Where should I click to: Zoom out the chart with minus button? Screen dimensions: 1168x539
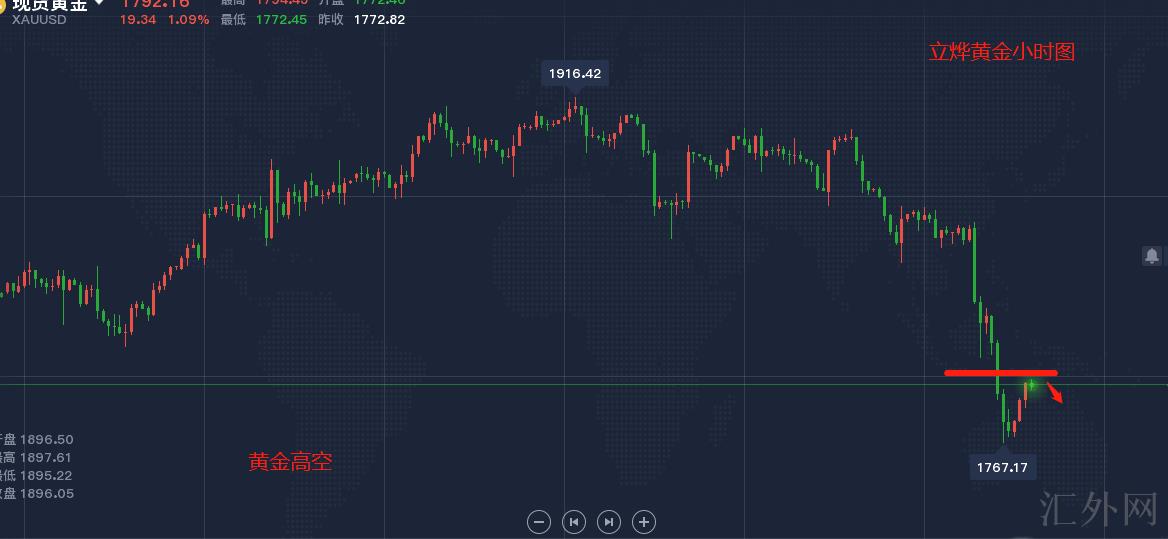538,521
